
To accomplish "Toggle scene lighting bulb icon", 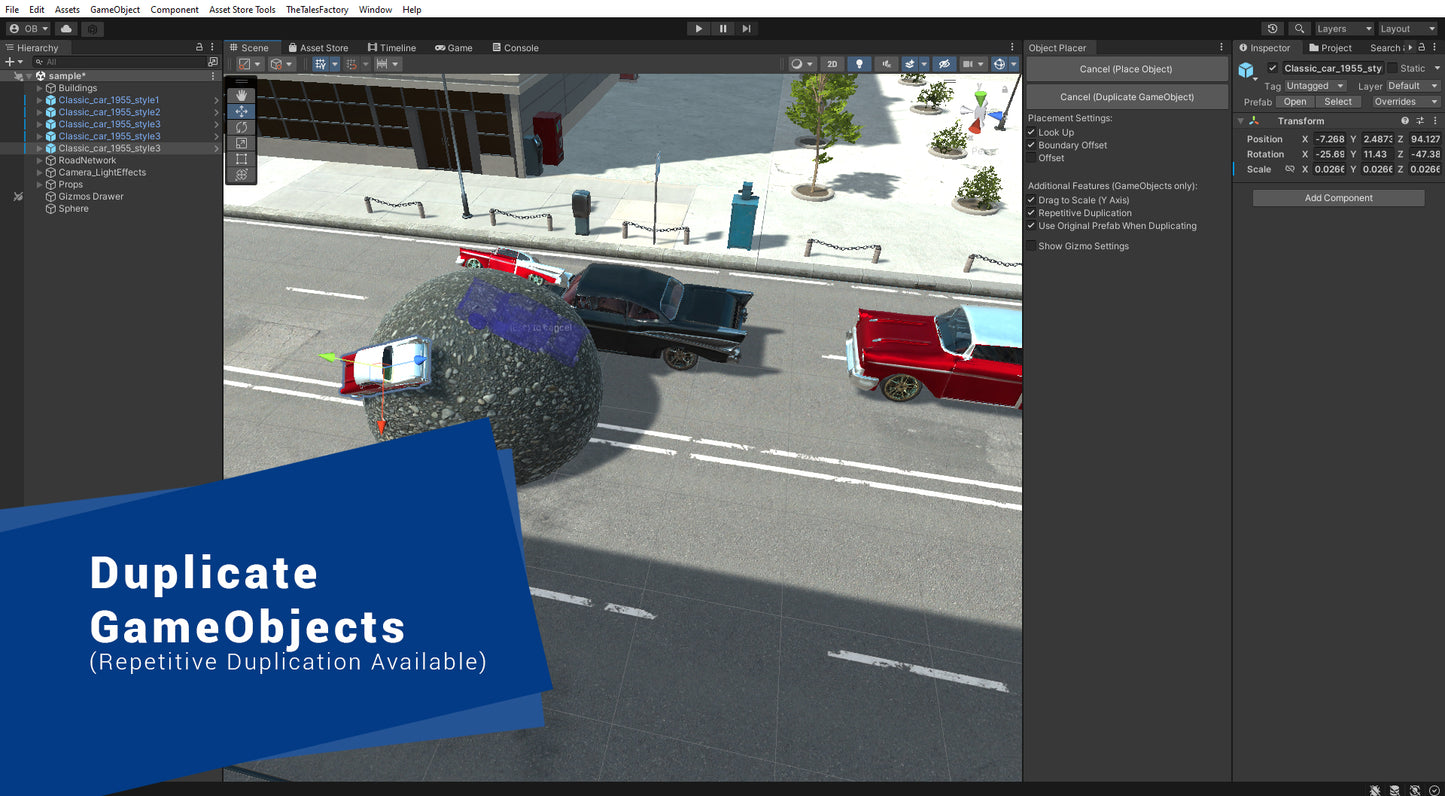I will click(859, 64).
